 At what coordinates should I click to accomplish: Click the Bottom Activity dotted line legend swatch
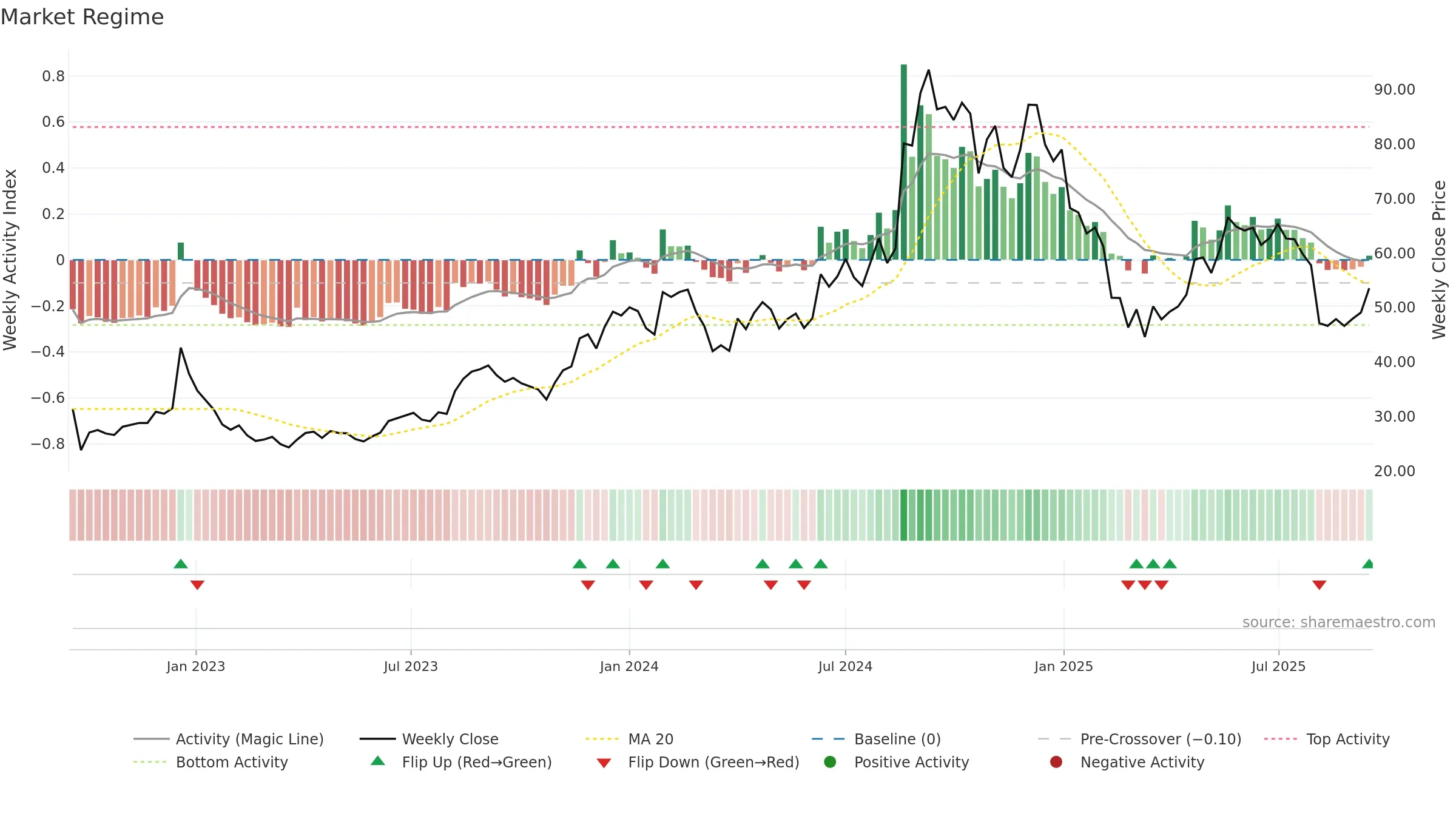[x=150, y=762]
